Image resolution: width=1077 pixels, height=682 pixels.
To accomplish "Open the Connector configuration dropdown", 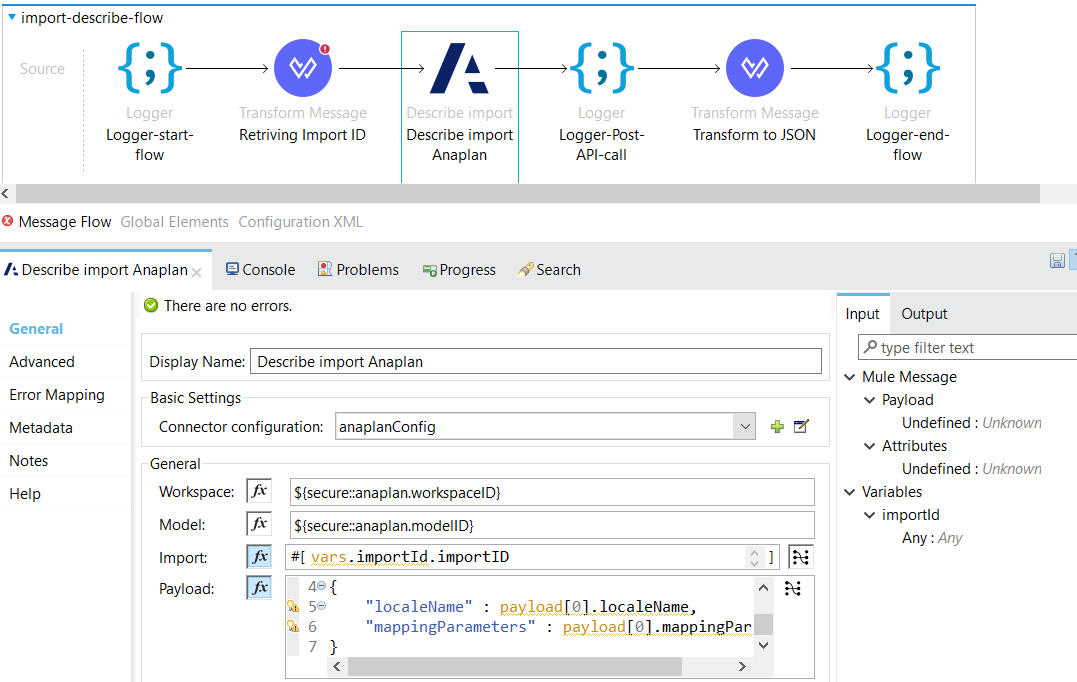I will (745, 427).
